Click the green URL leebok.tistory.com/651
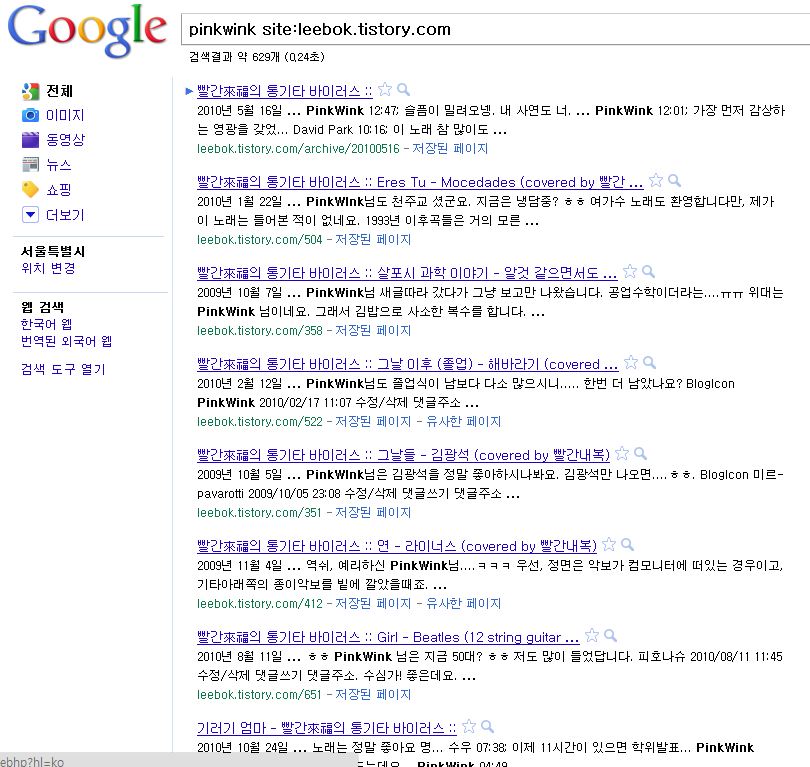 click(x=259, y=694)
